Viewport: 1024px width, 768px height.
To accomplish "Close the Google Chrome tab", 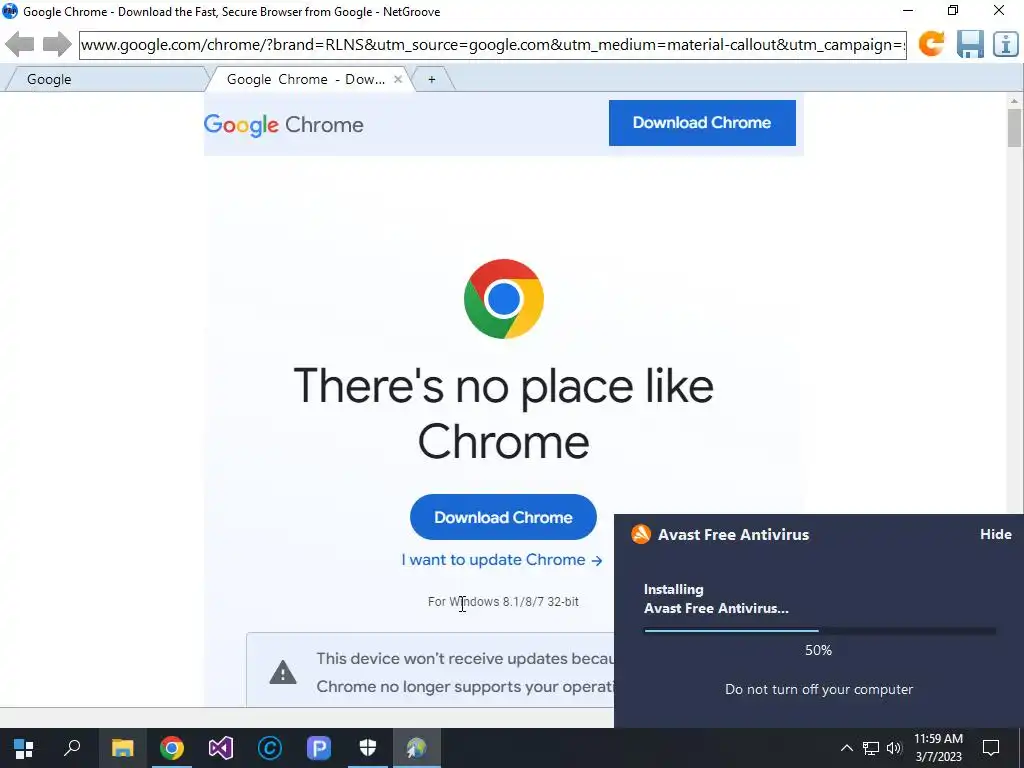I will tap(398, 79).
